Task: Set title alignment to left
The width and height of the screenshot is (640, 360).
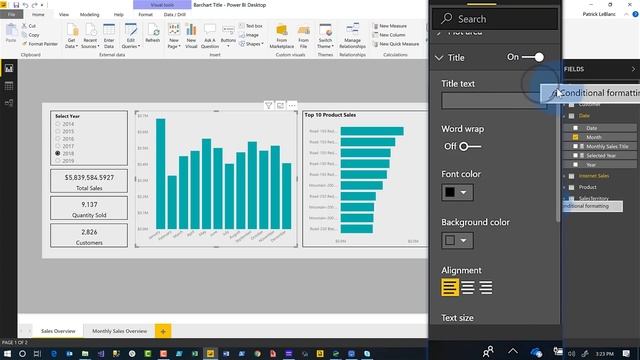Action: click(450, 287)
